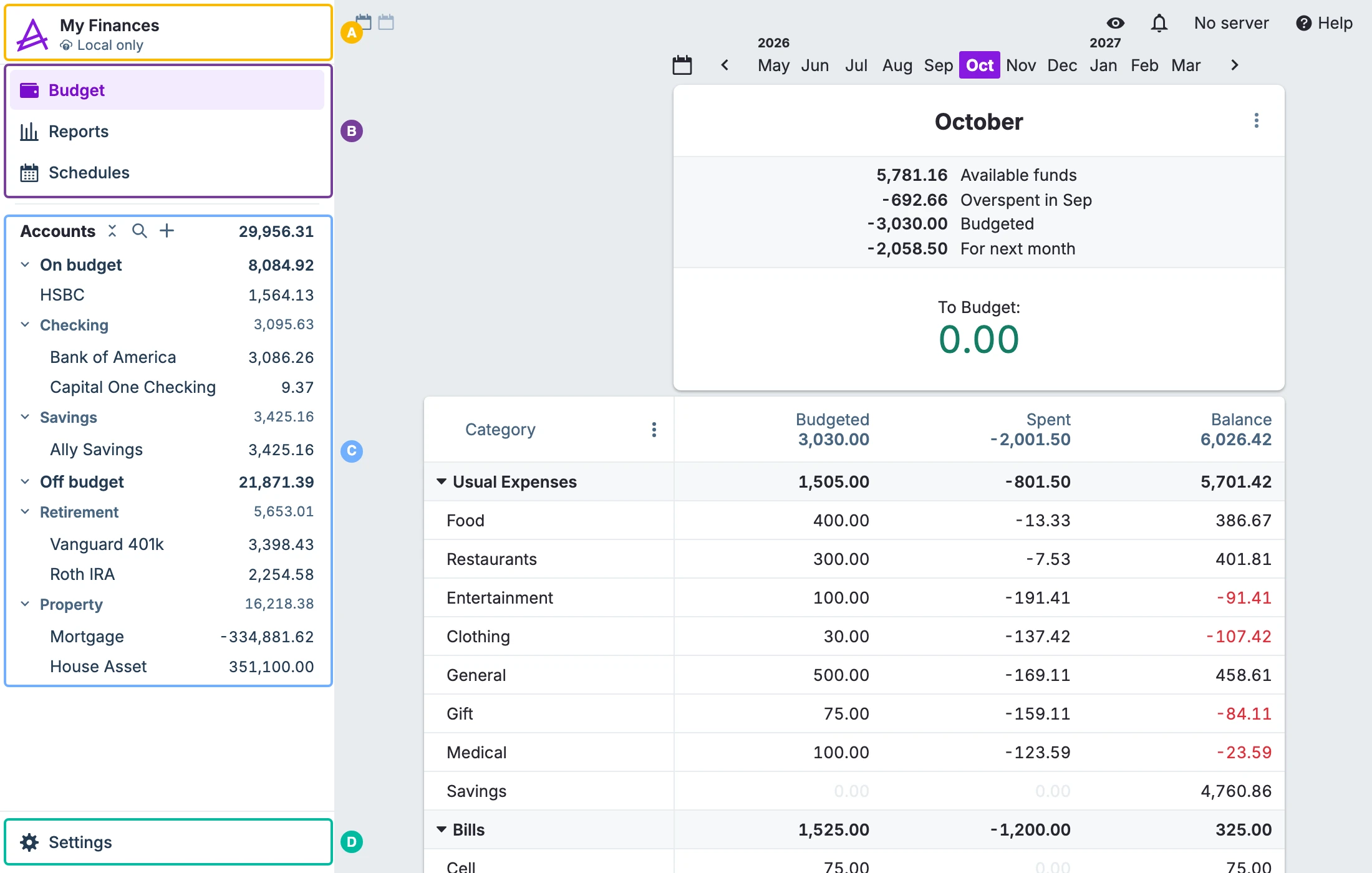Click the Actual logo beside My Finances
This screenshot has width=1372, height=873.
point(32,34)
